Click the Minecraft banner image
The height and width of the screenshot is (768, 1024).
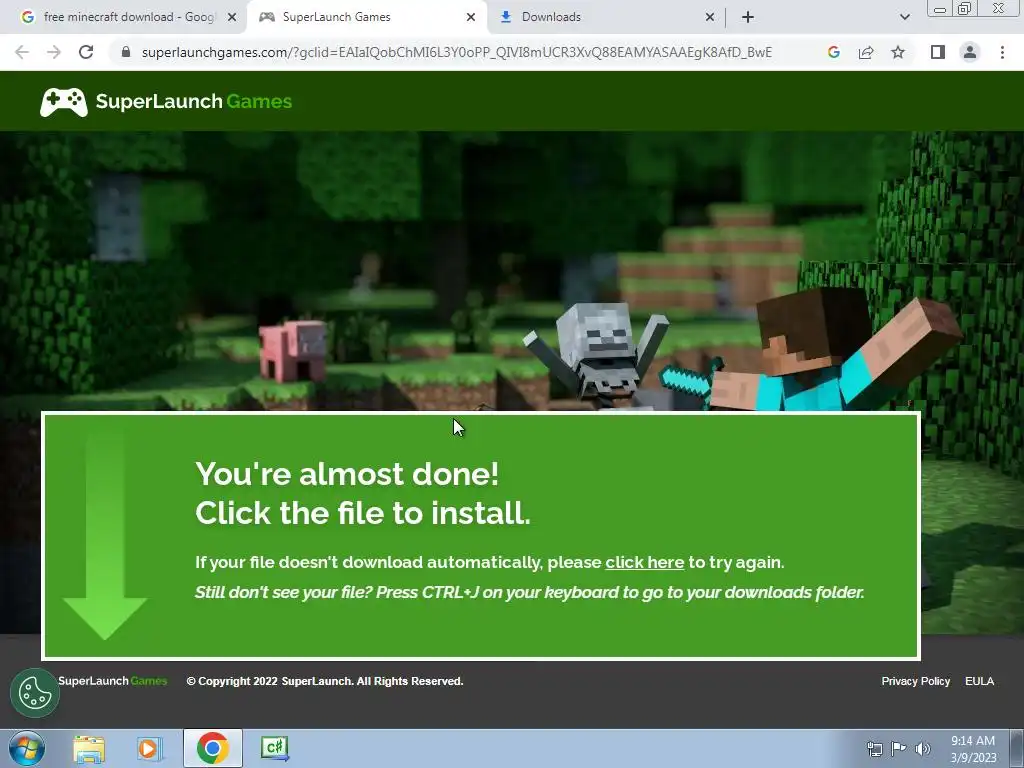point(512,271)
